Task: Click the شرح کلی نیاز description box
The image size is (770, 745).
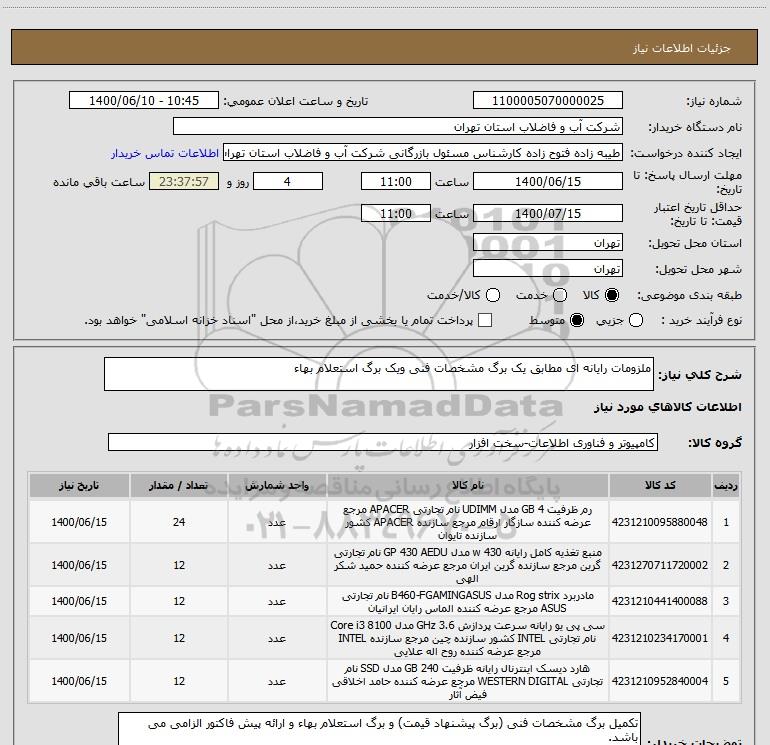Action: click(x=379, y=374)
